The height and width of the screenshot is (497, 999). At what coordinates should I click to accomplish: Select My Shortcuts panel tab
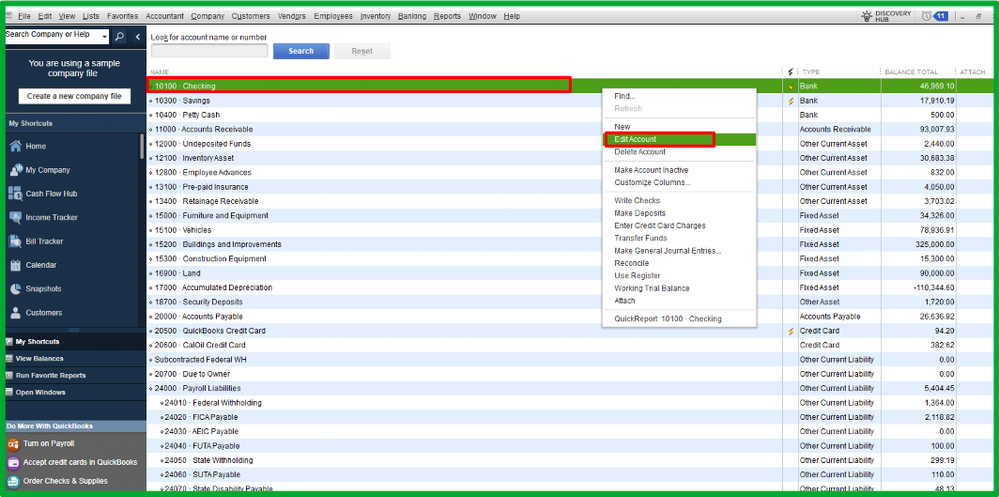click(x=75, y=342)
